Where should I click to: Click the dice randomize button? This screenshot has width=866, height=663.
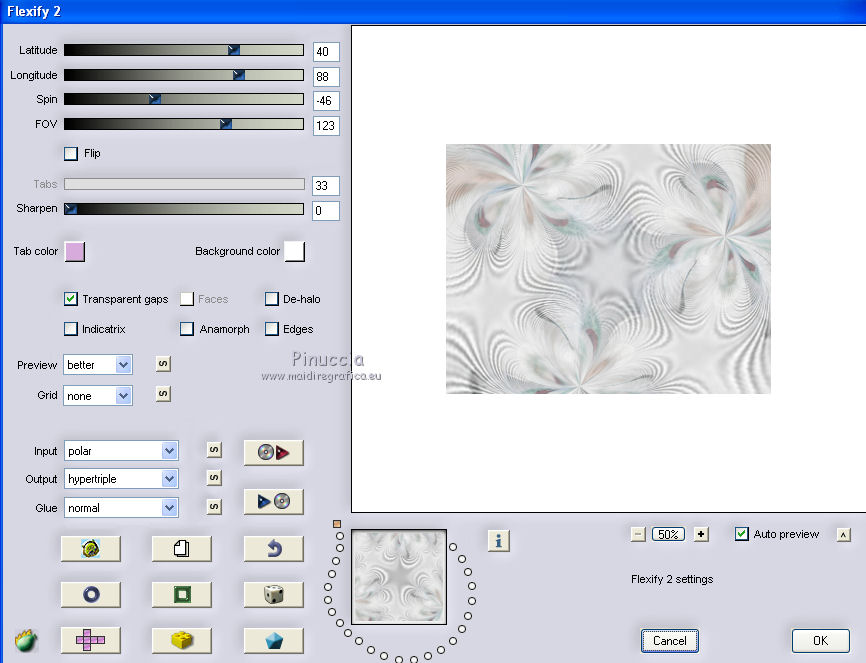(x=273, y=594)
